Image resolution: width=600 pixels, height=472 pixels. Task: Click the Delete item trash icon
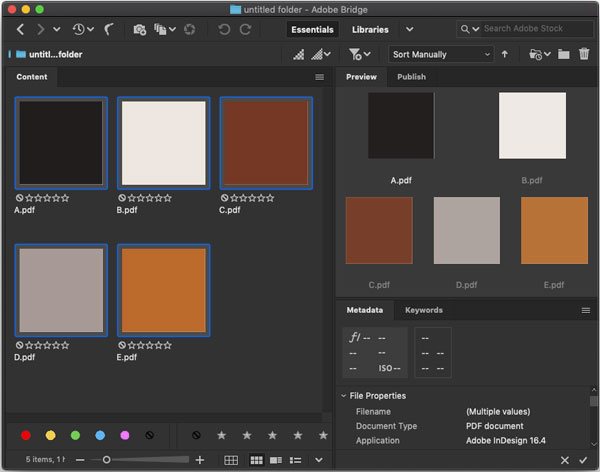(584, 54)
